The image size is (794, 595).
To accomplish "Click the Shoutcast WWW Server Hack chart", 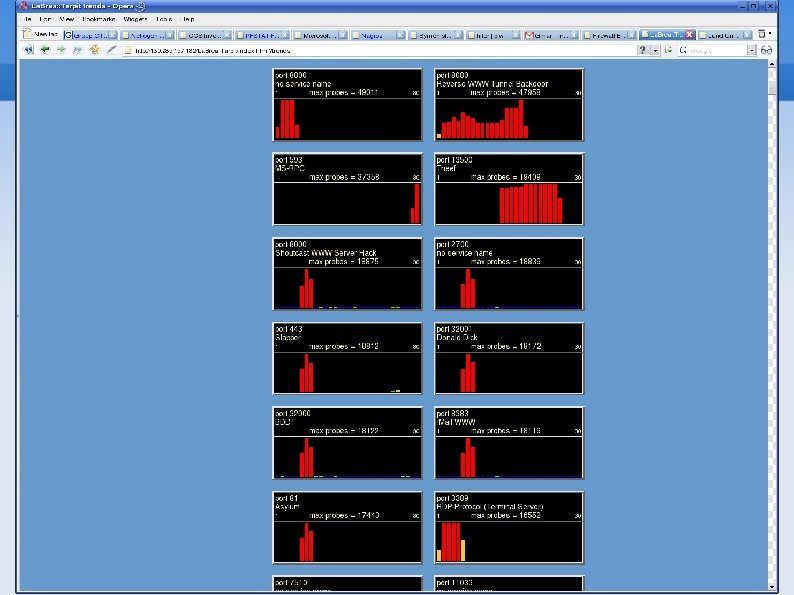I will tap(347, 274).
